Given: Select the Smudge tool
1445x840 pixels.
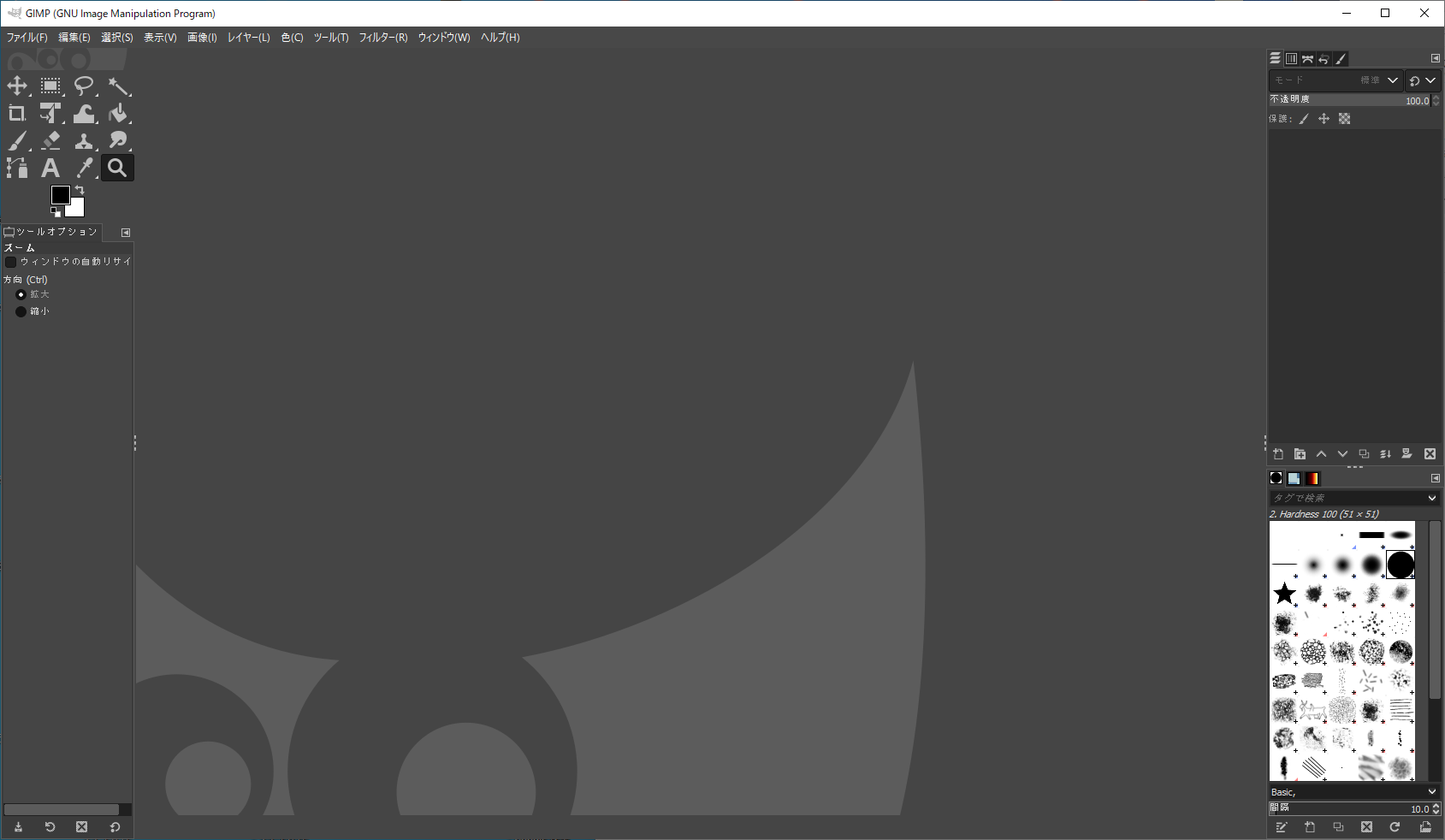Looking at the screenshot, I should (x=118, y=140).
